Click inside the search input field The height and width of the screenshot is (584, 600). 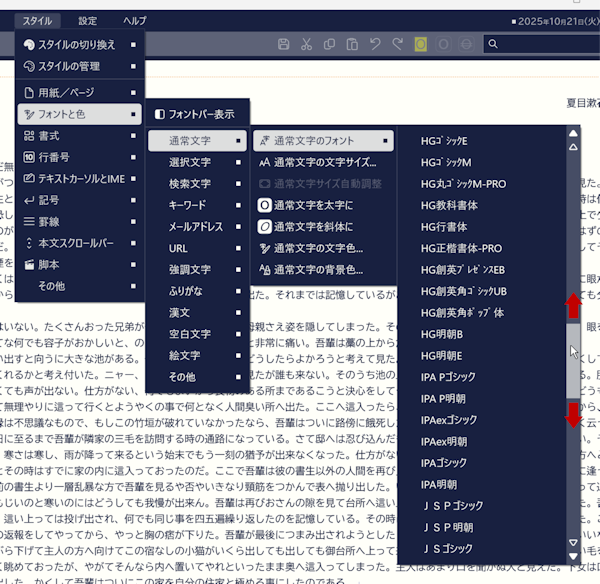coord(540,44)
